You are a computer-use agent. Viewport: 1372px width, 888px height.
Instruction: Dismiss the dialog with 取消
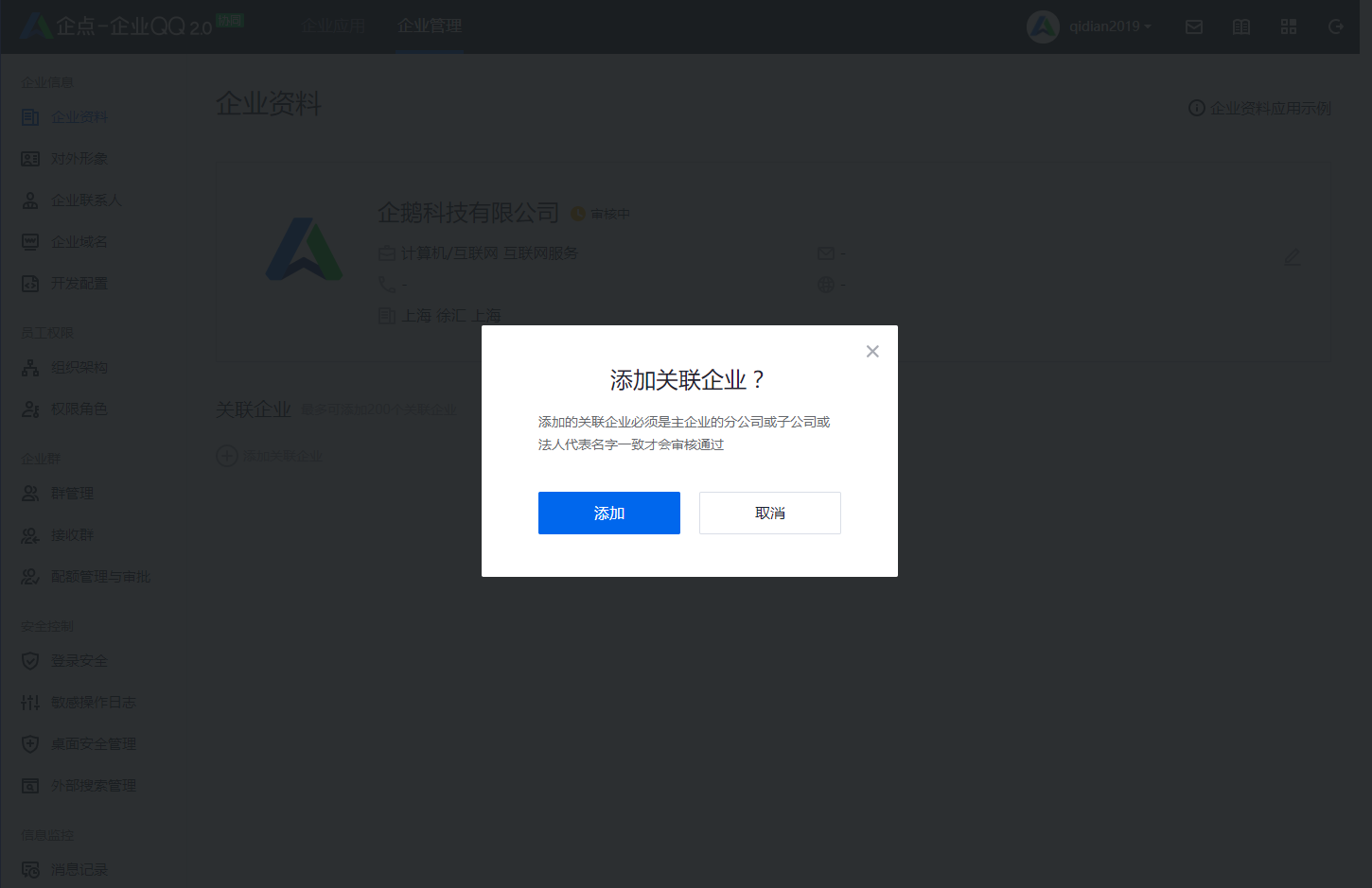(769, 513)
